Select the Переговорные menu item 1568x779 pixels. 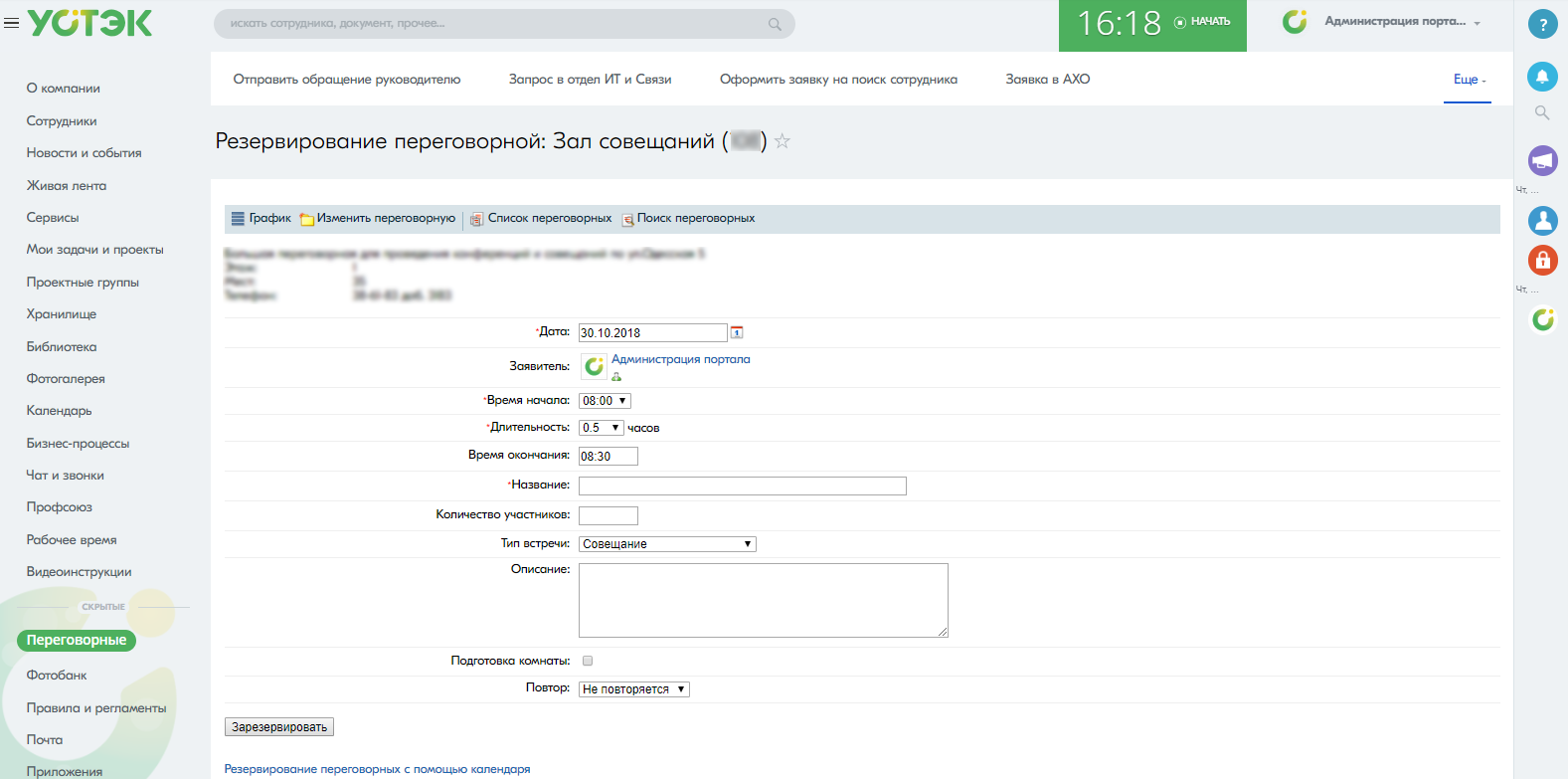[77, 641]
